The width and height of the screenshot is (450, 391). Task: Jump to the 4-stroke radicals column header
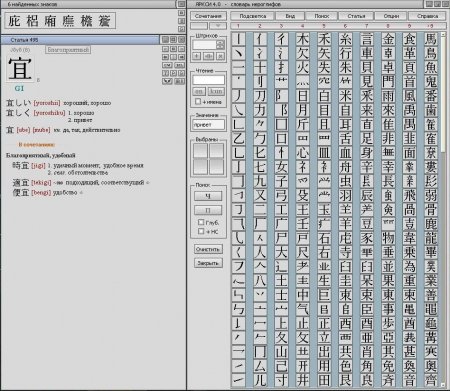302,26
